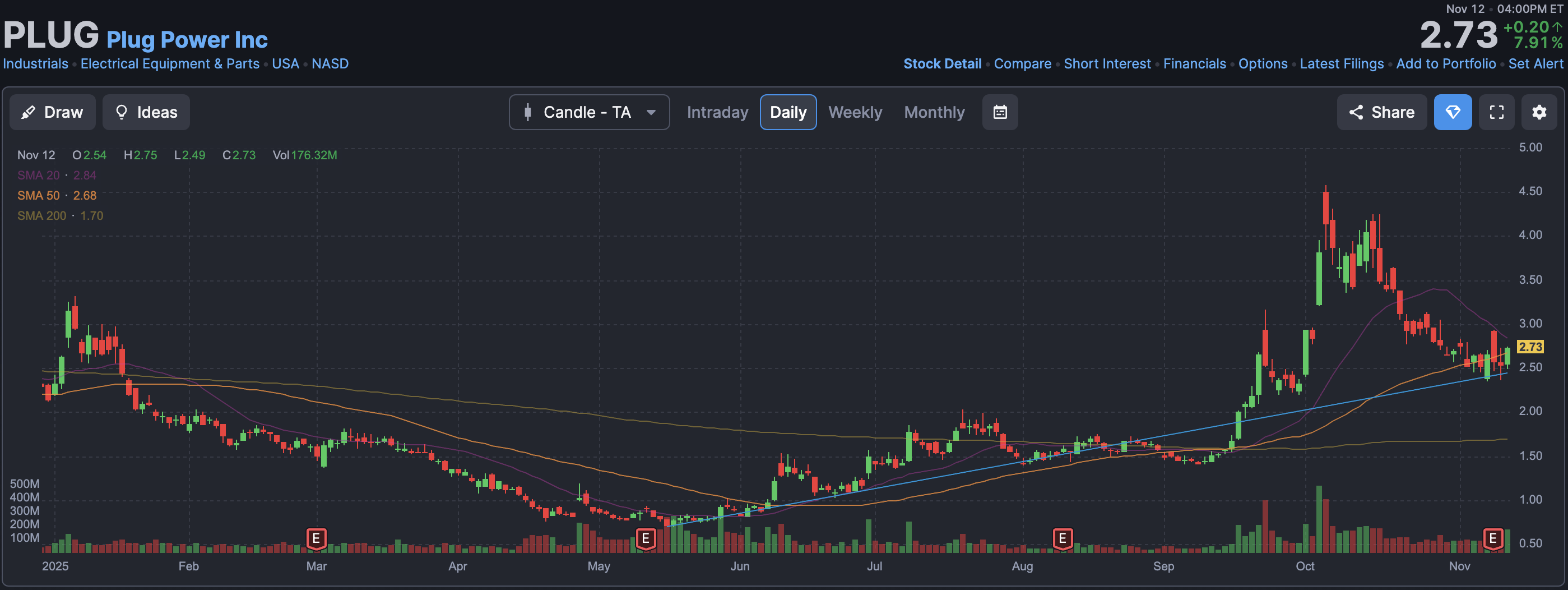Open the Industrials sector link
Screen dimensions: 1568x590
click(x=35, y=64)
